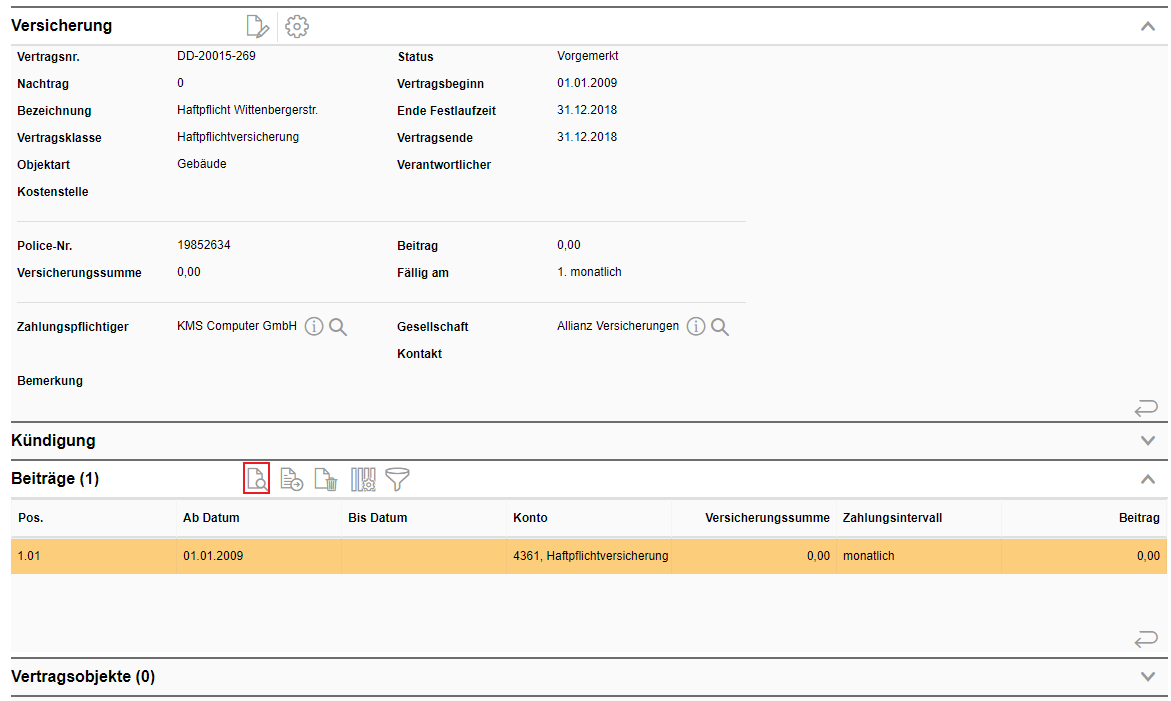Screen dimensions: 1171x701
Task: Click the document with arrow icon in Beiträge
Action: (x=291, y=480)
